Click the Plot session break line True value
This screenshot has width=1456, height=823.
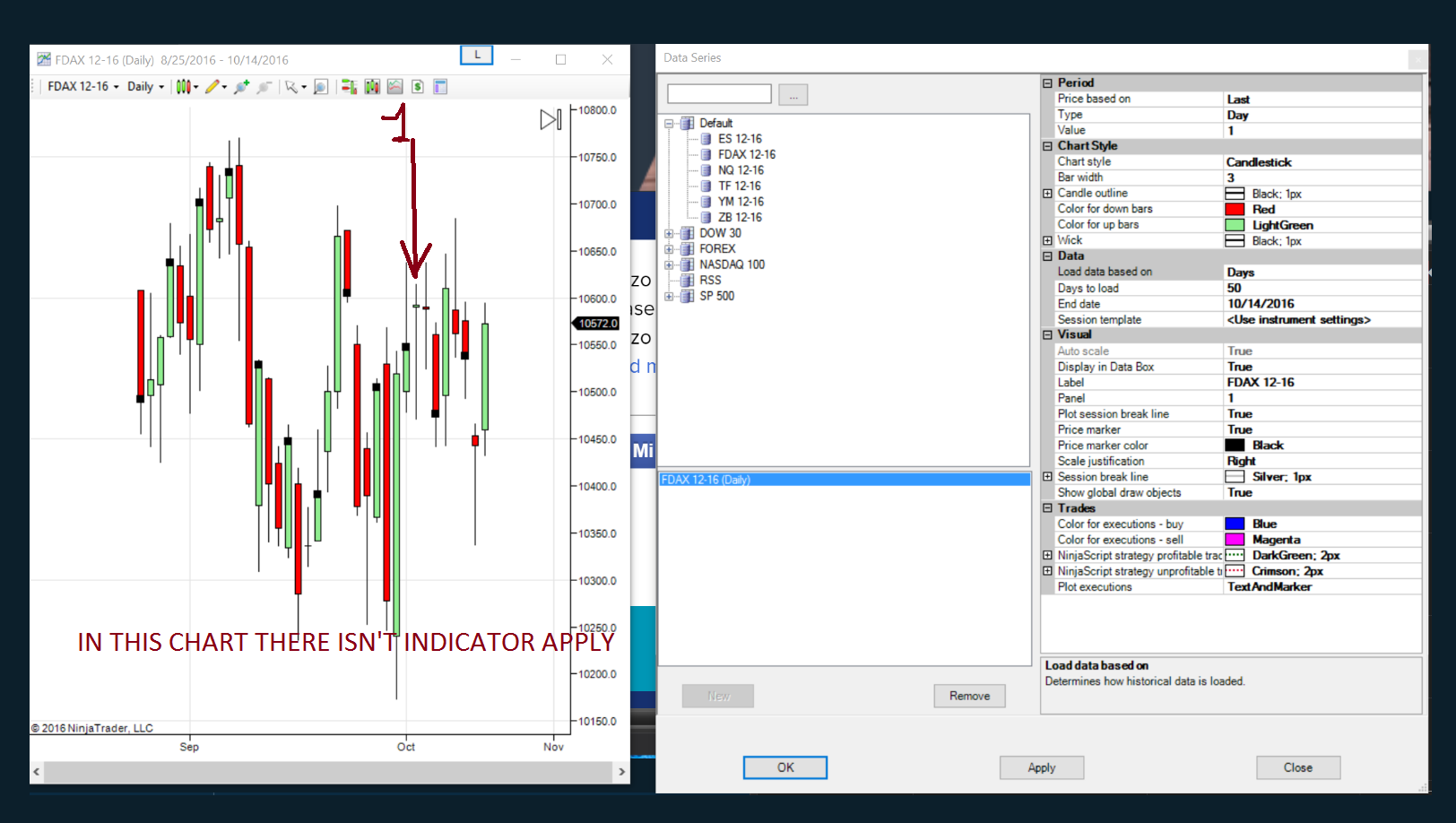click(1322, 414)
